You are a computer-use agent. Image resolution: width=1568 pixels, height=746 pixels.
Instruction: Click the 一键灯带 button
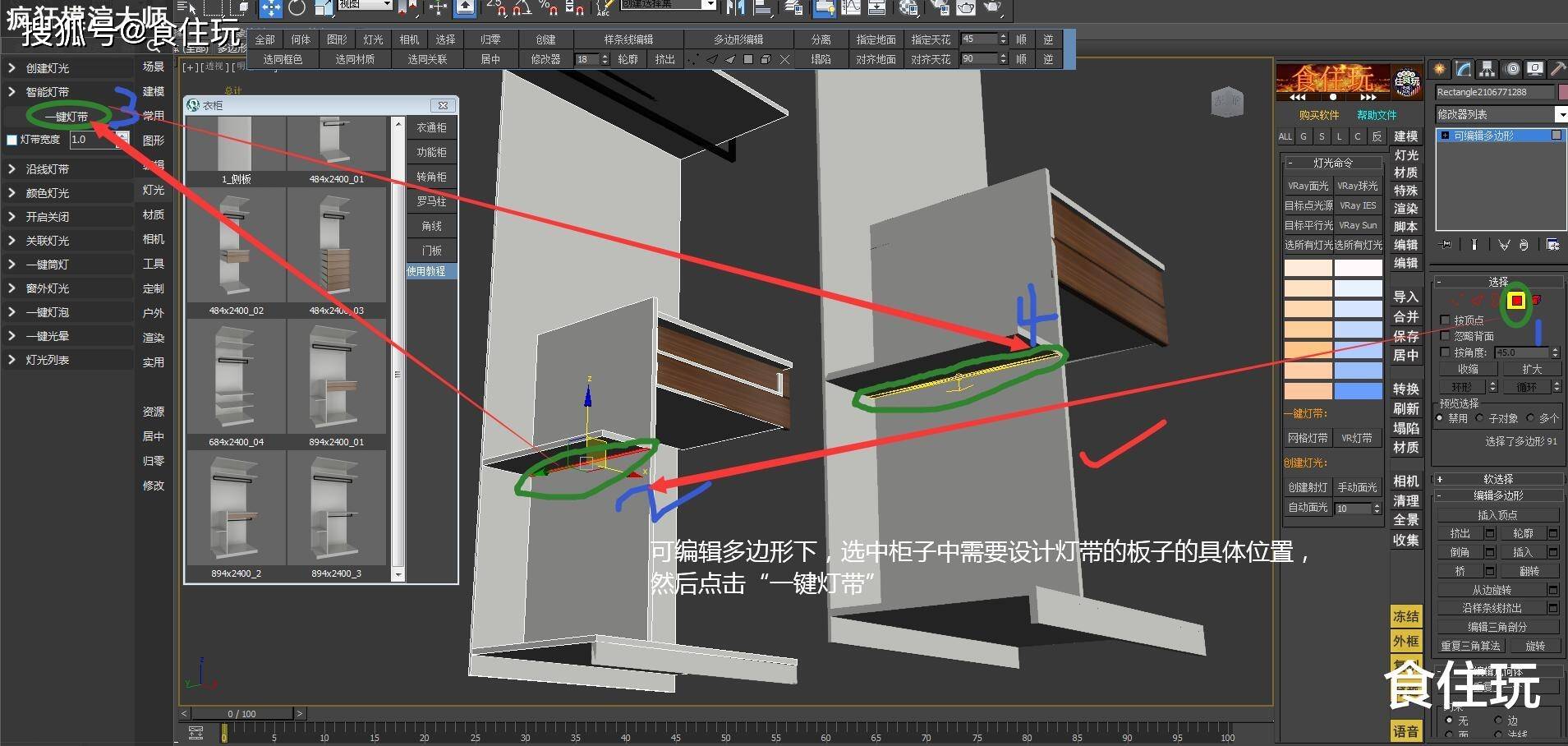click(67, 117)
